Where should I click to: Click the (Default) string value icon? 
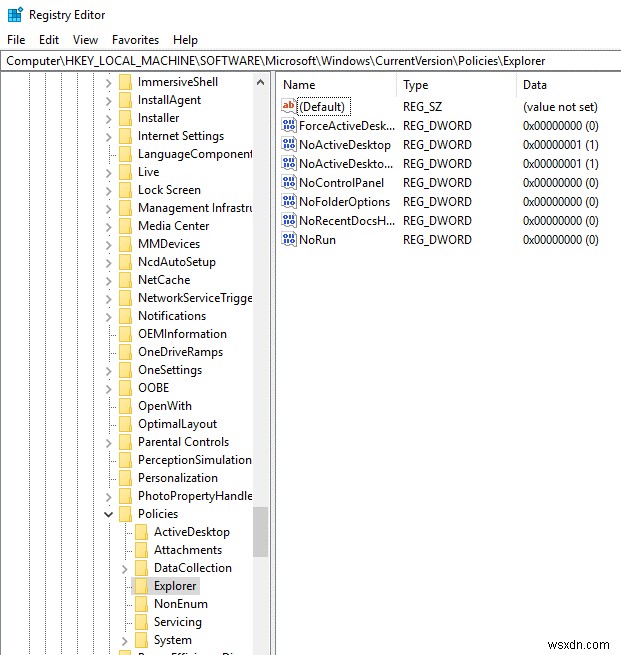tap(289, 106)
